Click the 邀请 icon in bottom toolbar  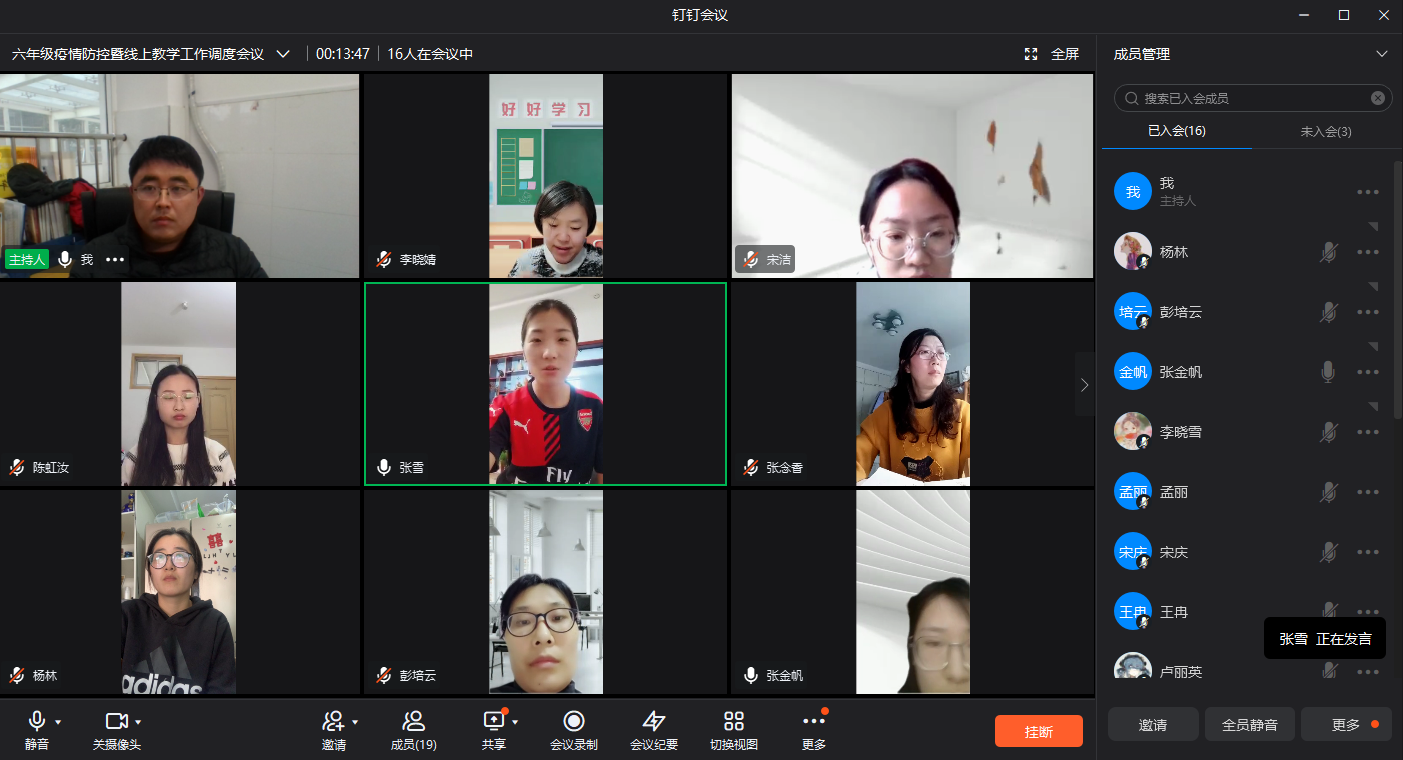point(332,722)
